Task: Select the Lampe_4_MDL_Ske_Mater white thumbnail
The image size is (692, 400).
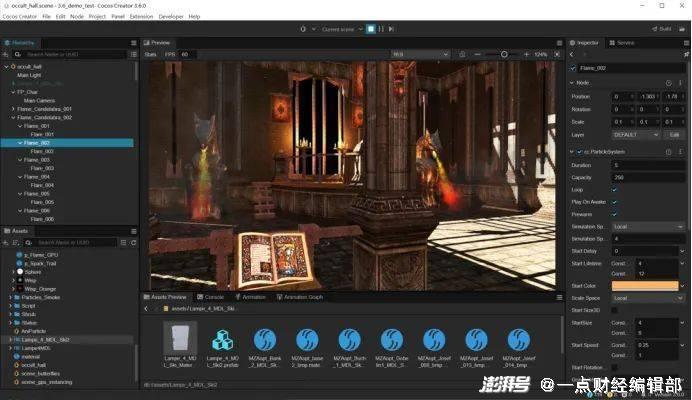Action: [180, 338]
